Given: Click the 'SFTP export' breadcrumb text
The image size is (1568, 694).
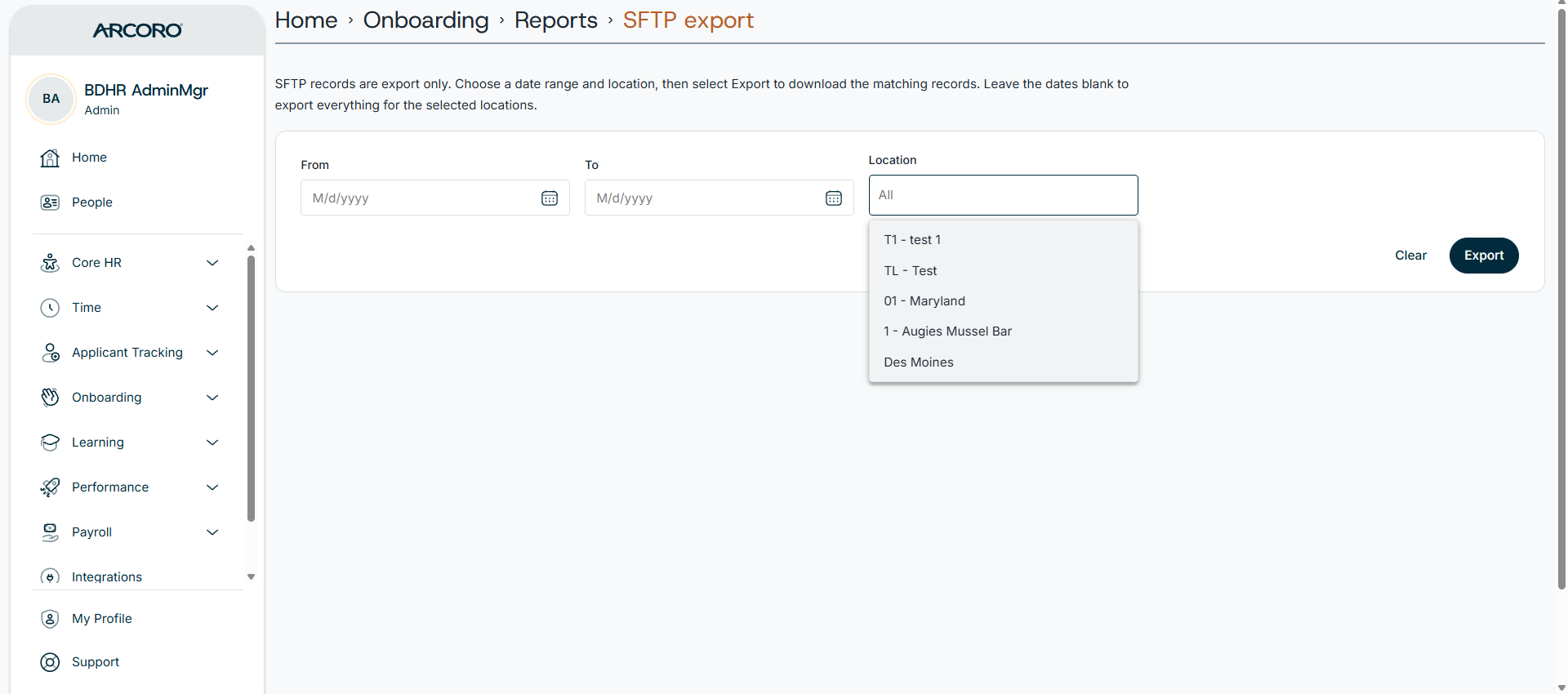Looking at the screenshot, I should 688,20.
